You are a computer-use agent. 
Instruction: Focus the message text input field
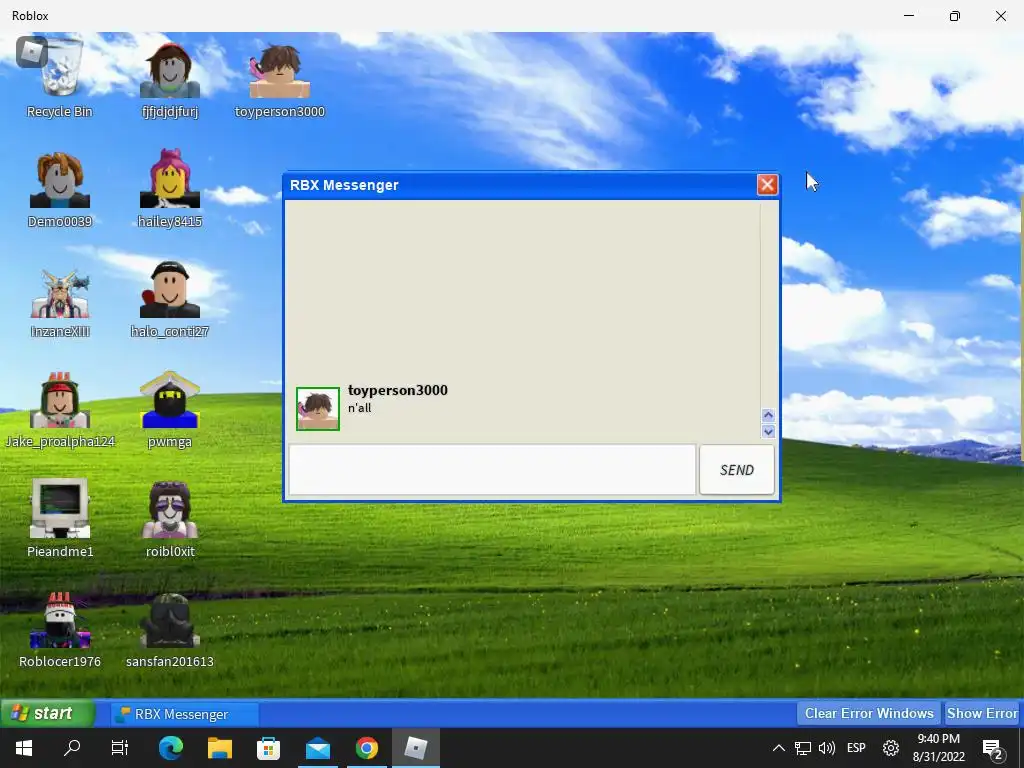click(492, 470)
